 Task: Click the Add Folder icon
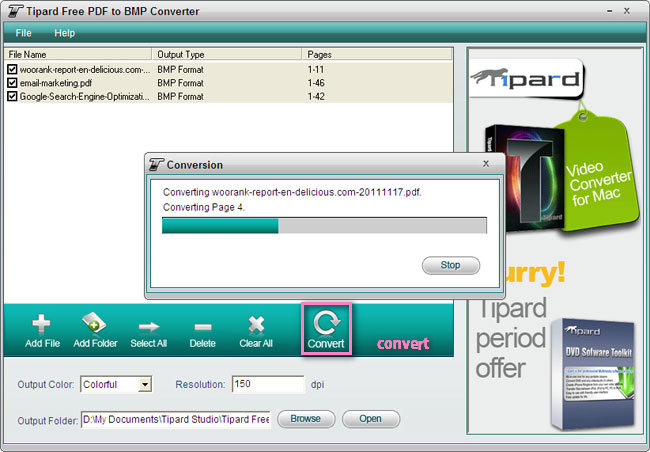(x=94, y=323)
